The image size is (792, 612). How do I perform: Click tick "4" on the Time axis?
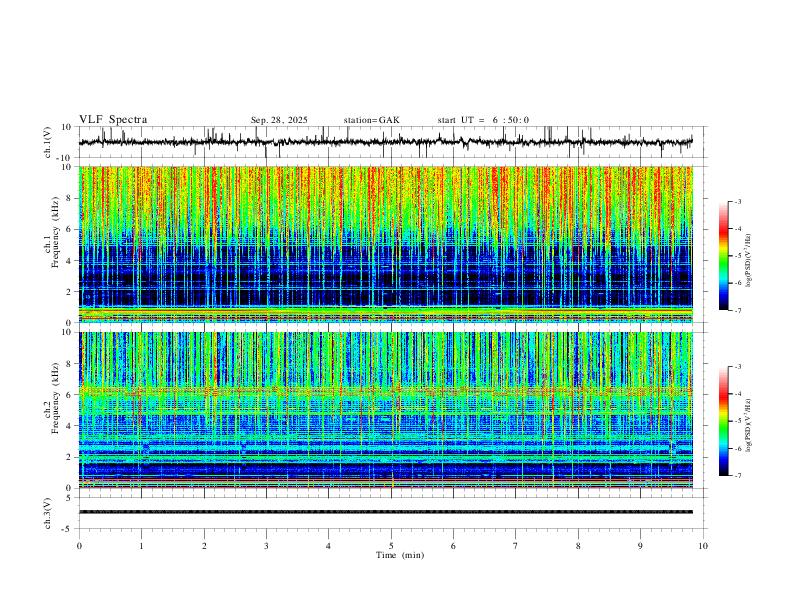(x=328, y=546)
